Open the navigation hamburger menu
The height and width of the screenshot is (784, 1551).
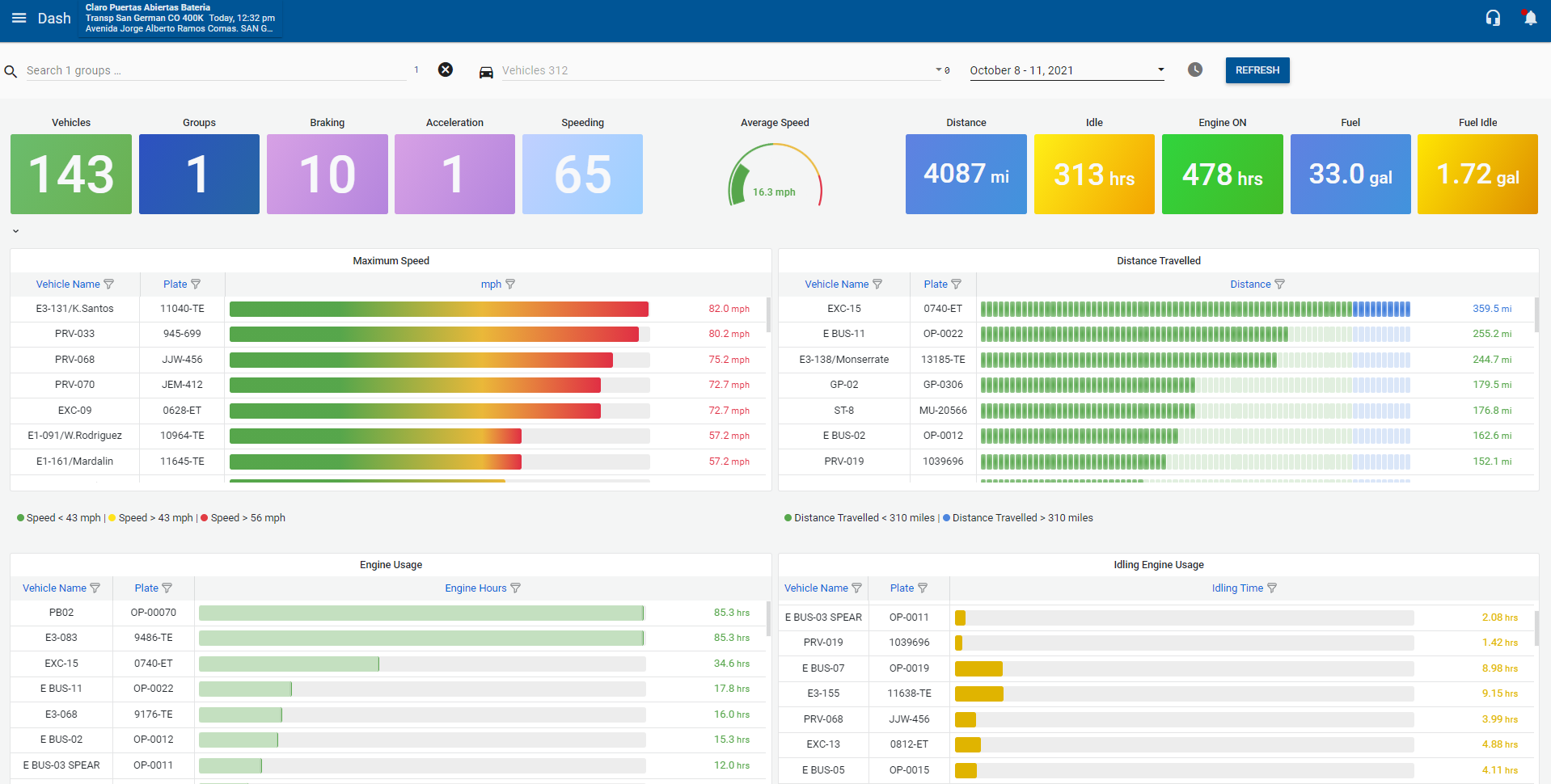click(19, 17)
